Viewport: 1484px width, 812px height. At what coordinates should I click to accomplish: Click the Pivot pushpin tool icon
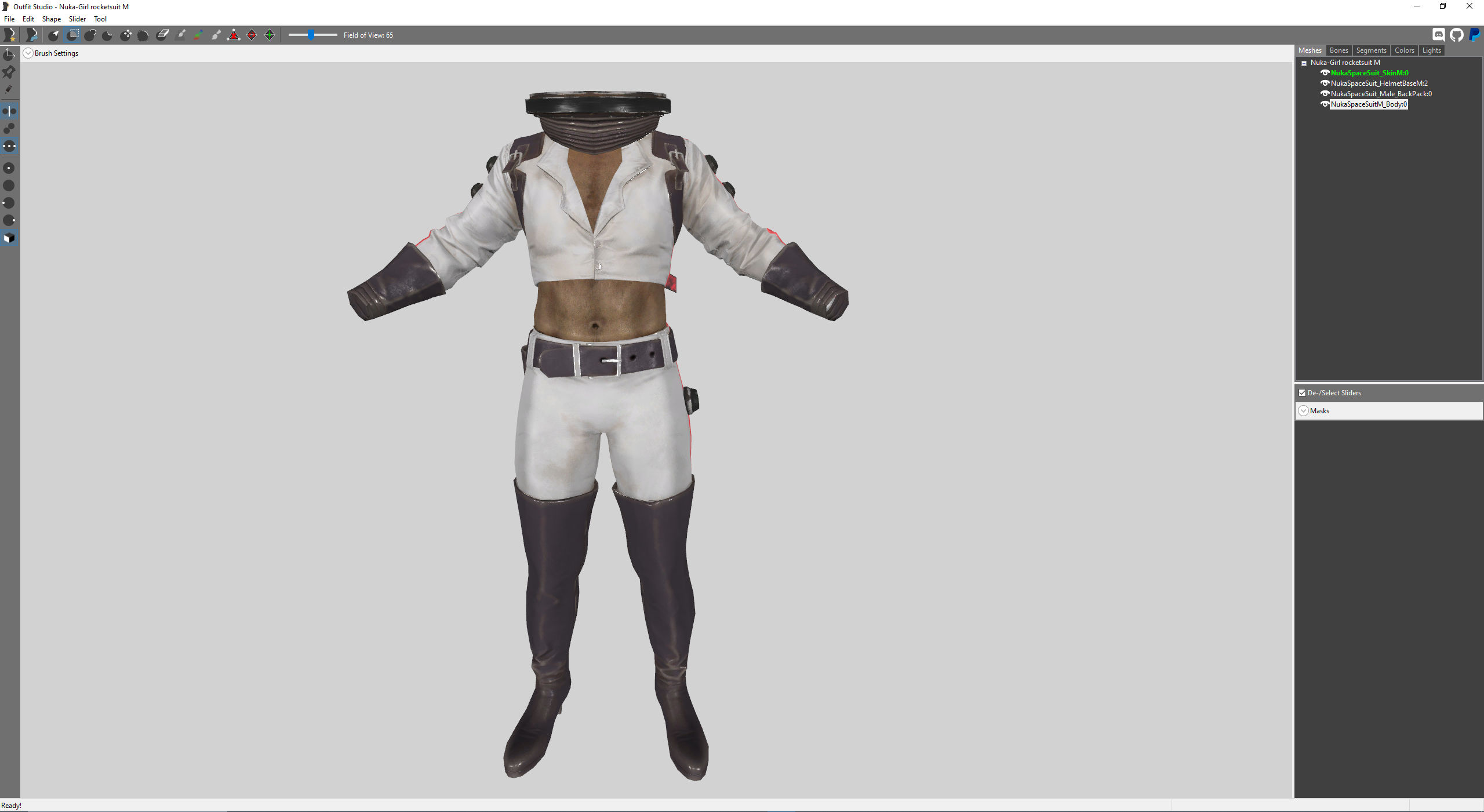point(9,72)
